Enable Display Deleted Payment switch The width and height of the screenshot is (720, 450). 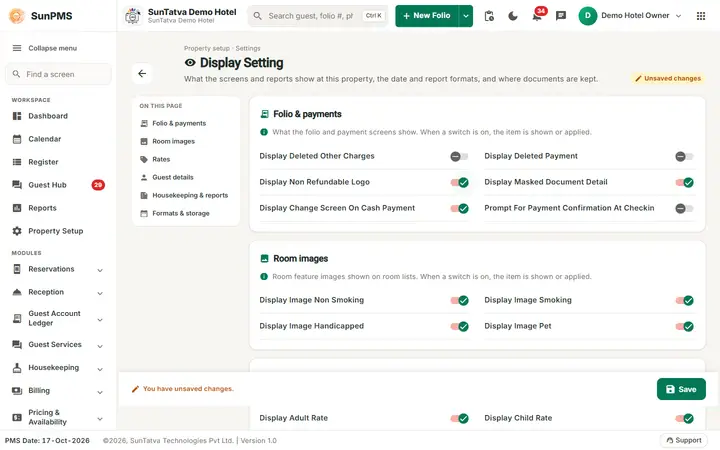tap(684, 156)
